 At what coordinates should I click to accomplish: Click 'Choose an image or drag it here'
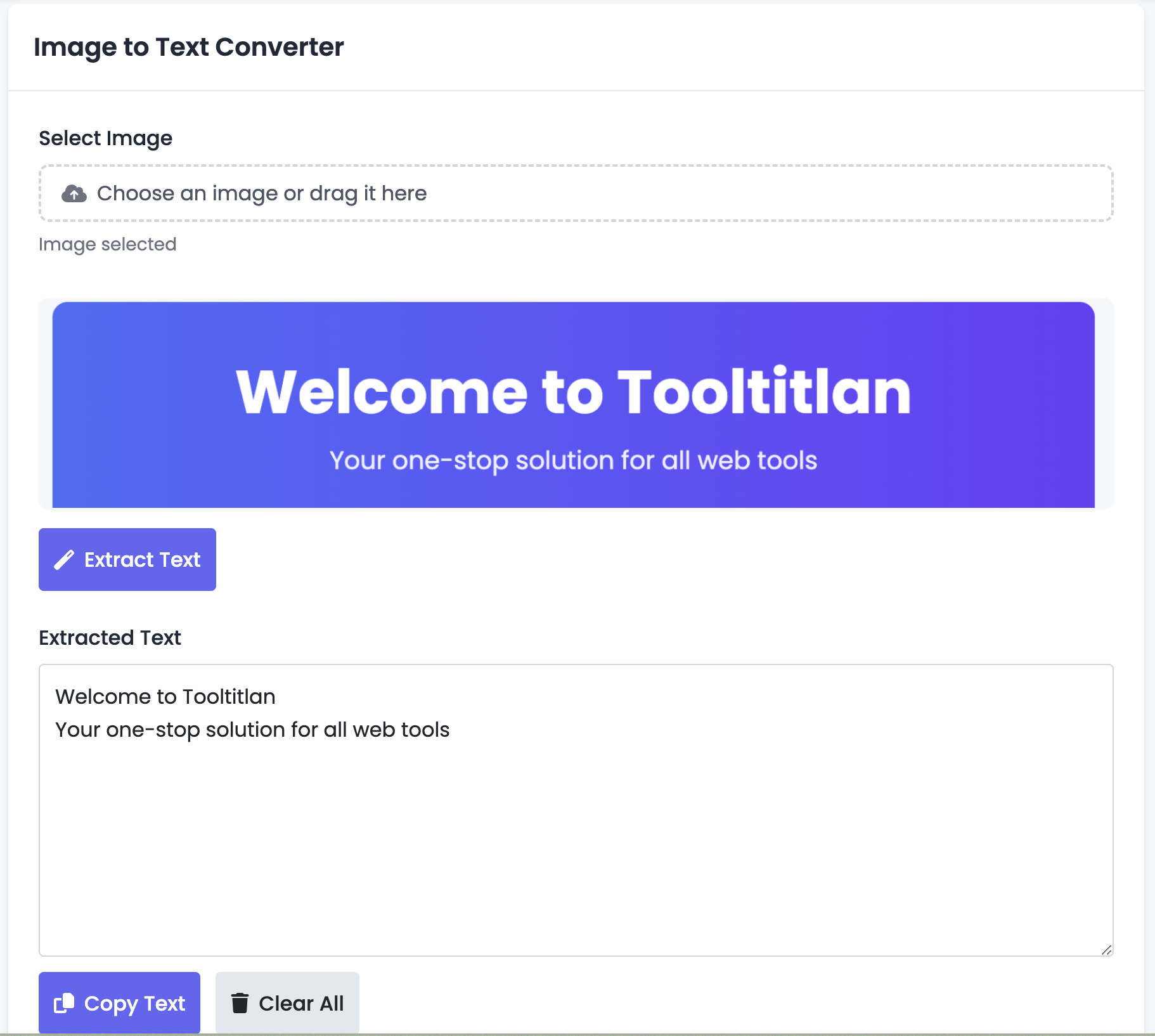pyautogui.click(x=262, y=193)
